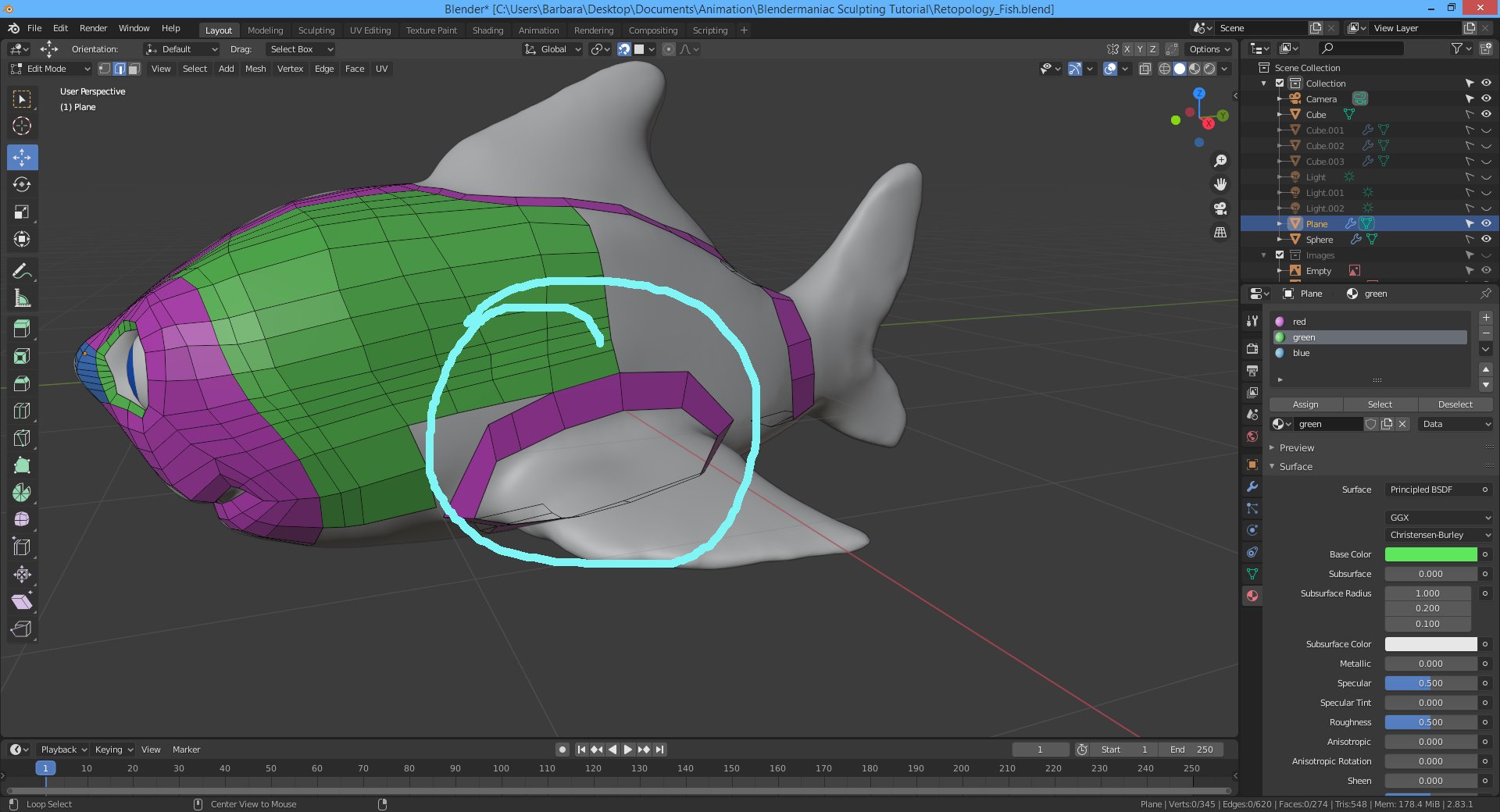
Task: Toggle camera view in viewport
Action: [1220, 208]
